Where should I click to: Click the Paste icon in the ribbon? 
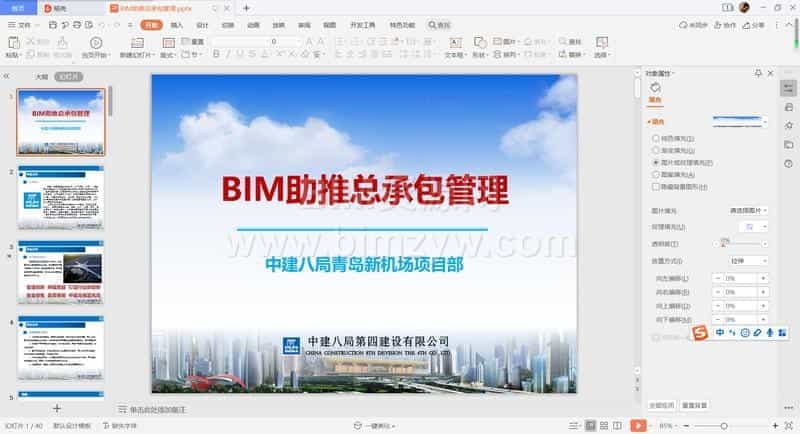14,43
